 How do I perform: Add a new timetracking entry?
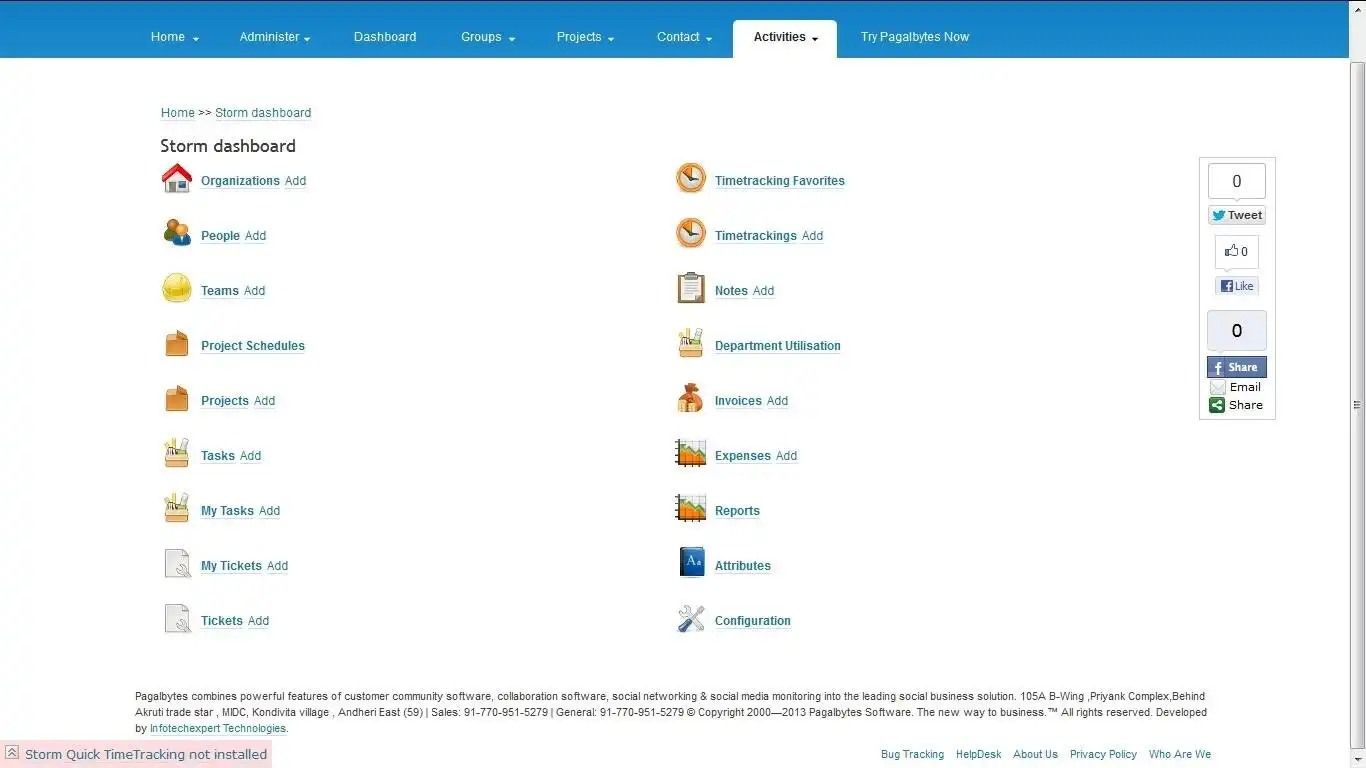(812, 236)
